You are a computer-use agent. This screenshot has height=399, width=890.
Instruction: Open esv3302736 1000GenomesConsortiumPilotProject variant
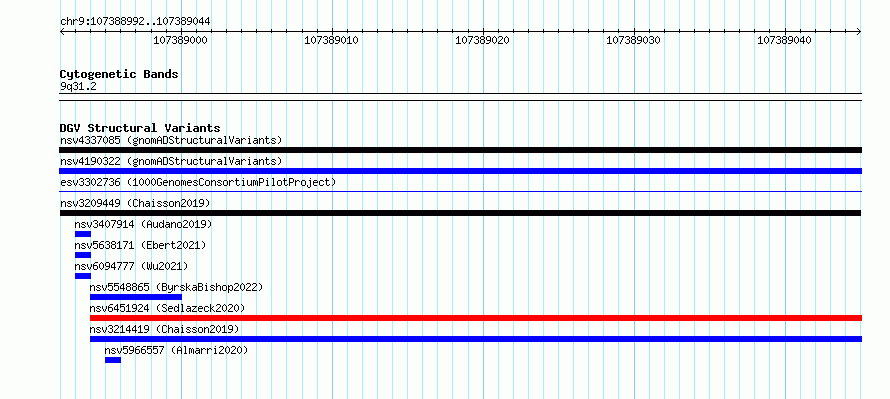(198, 182)
